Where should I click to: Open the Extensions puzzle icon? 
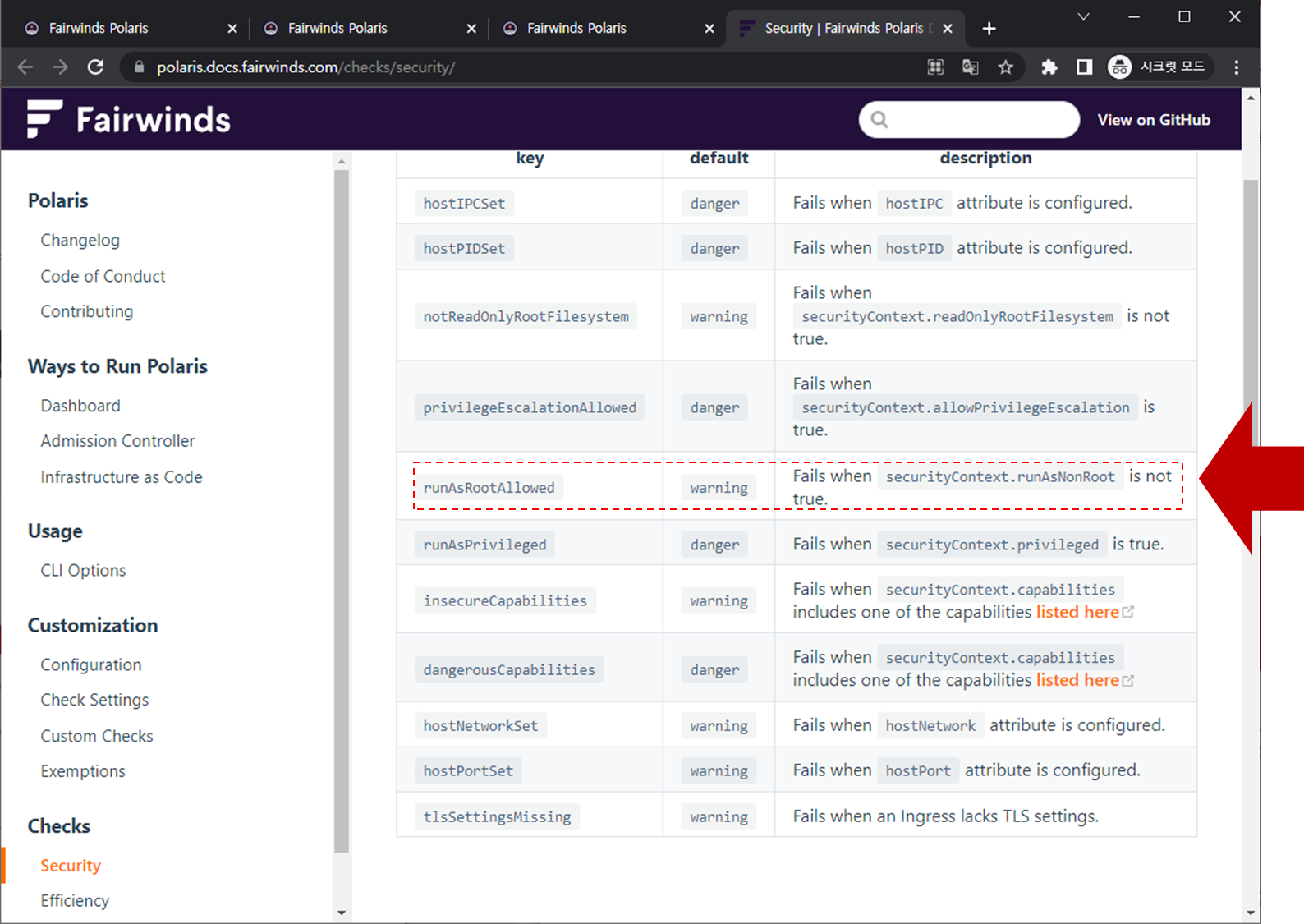(x=1049, y=67)
